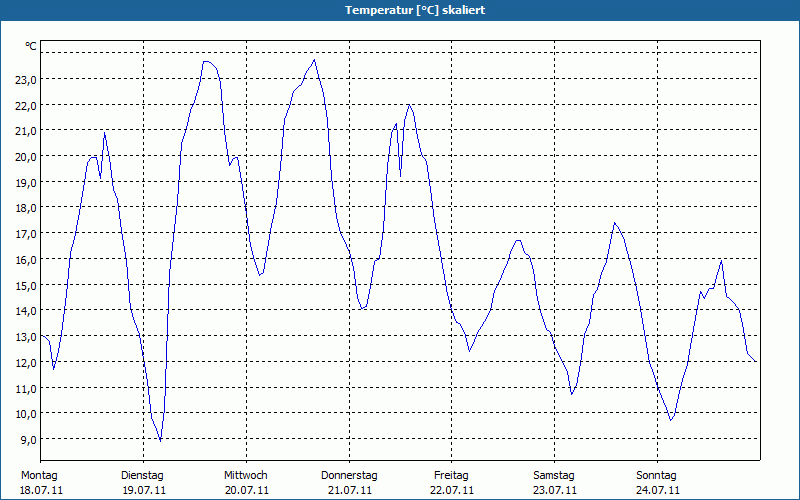800x500 pixels.
Task: Click the 18.07.11 date label
Action: pyautogui.click(x=41, y=490)
